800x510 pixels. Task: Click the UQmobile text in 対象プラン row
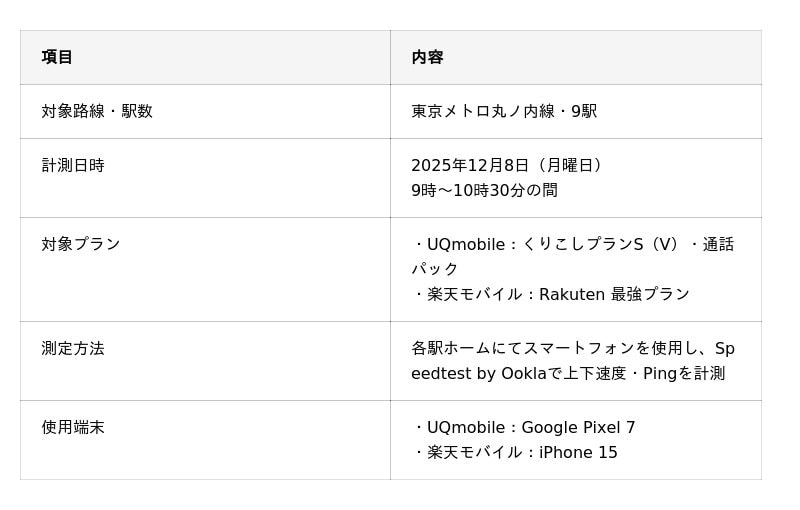(x=464, y=244)
